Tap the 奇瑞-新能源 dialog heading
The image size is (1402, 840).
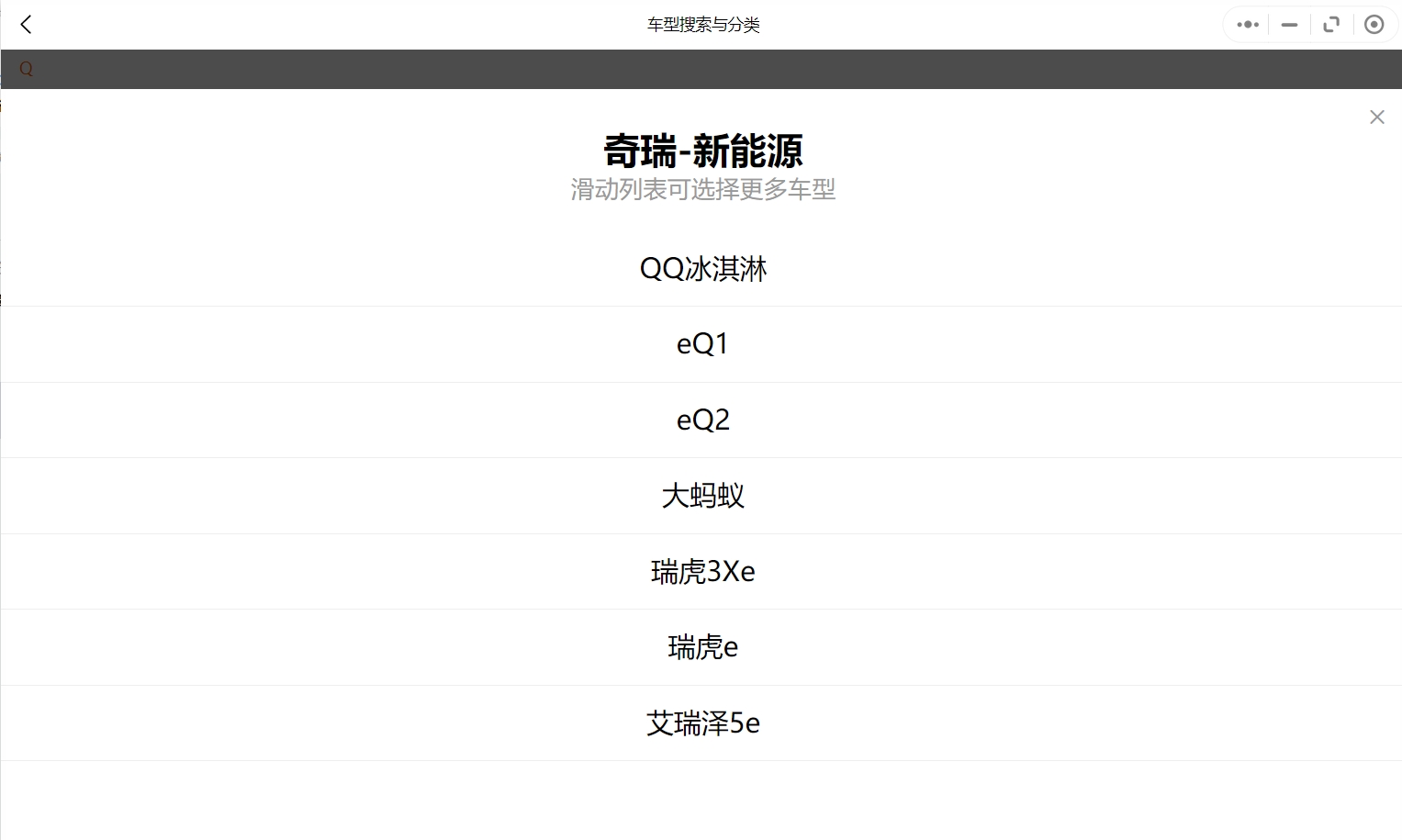click(702, 149)
